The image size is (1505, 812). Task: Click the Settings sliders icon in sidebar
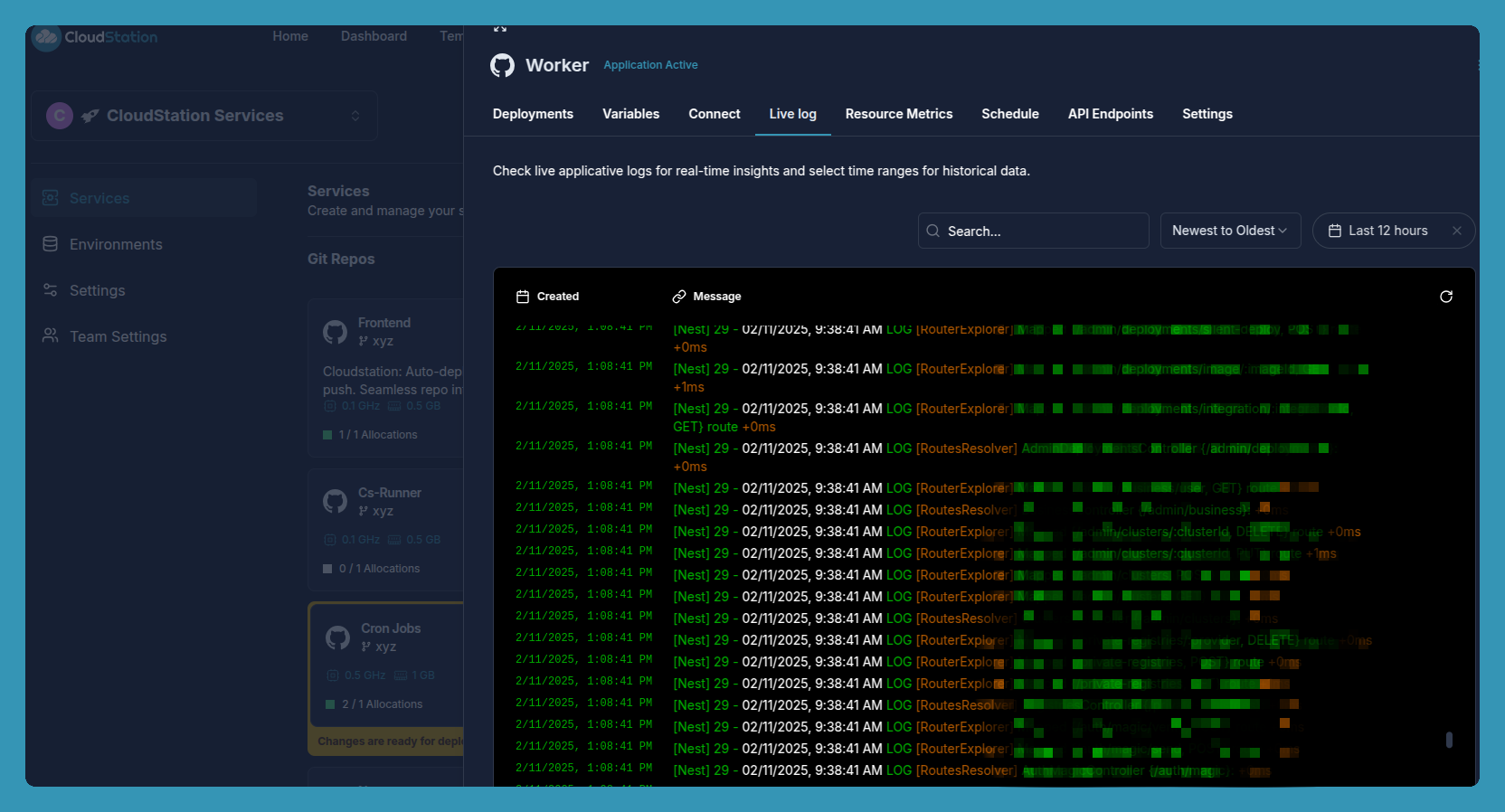tap(51, 290)
